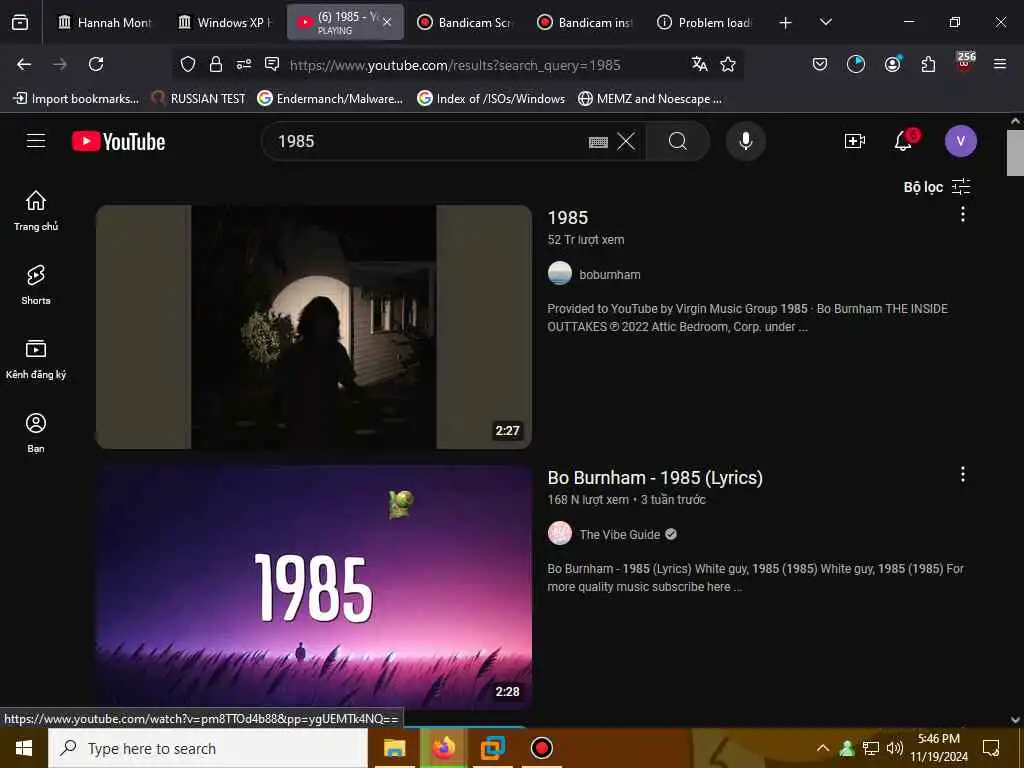Open YouTube notifications bell
Image resolution: width=1024 pixels, height=768 pixels.
coord(904,140)
